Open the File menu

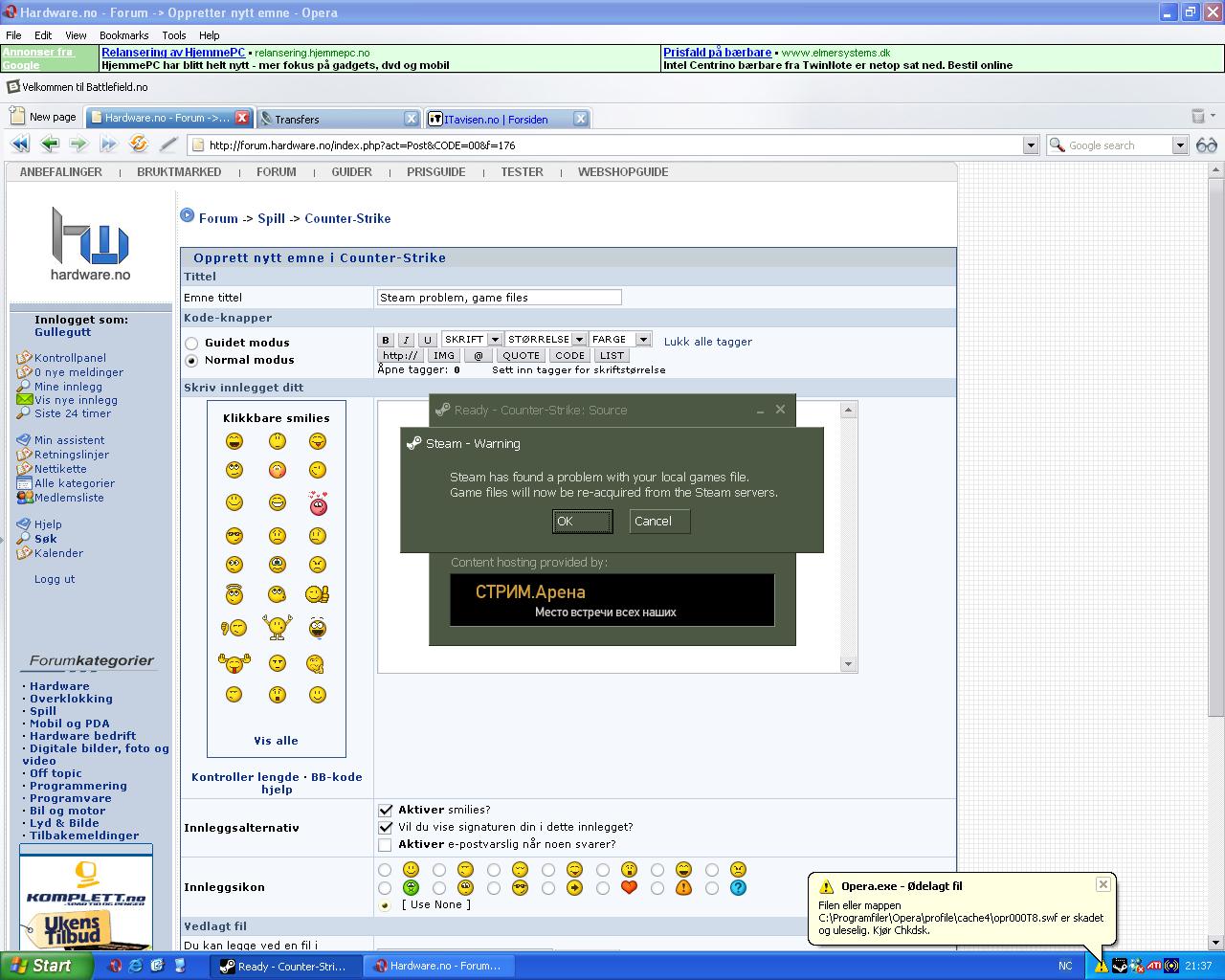(13, 35)
